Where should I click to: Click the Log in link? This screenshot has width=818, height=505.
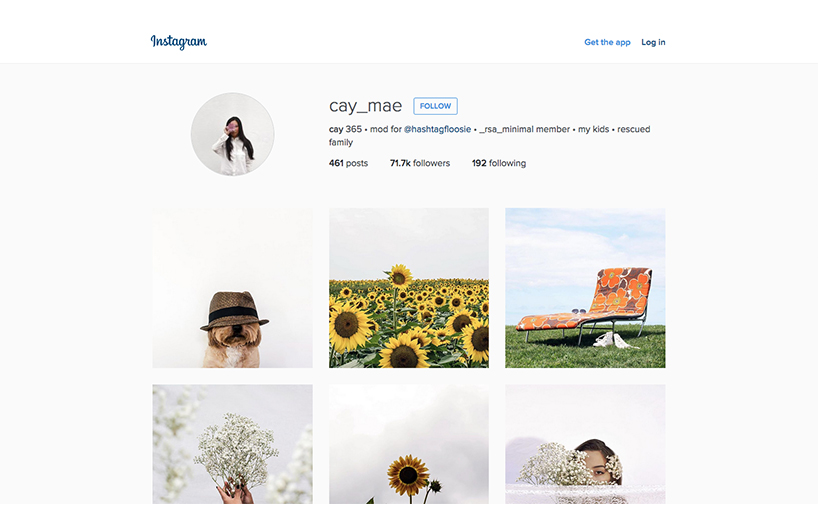pos(653,42)
